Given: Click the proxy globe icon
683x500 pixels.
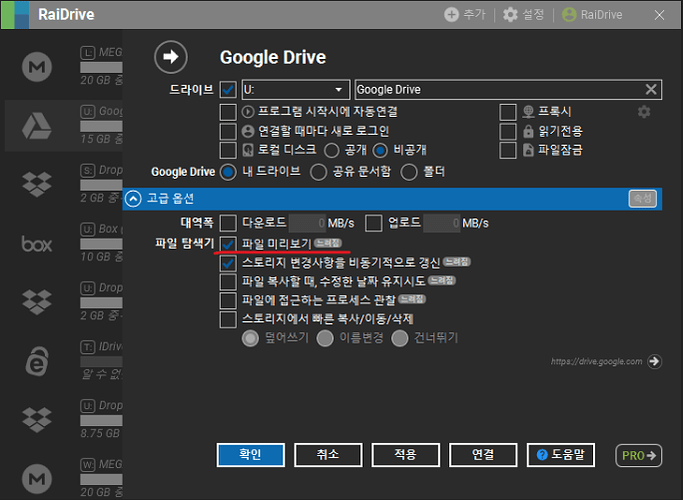Looking at the screenshot, I should click(x=528, y=112).
